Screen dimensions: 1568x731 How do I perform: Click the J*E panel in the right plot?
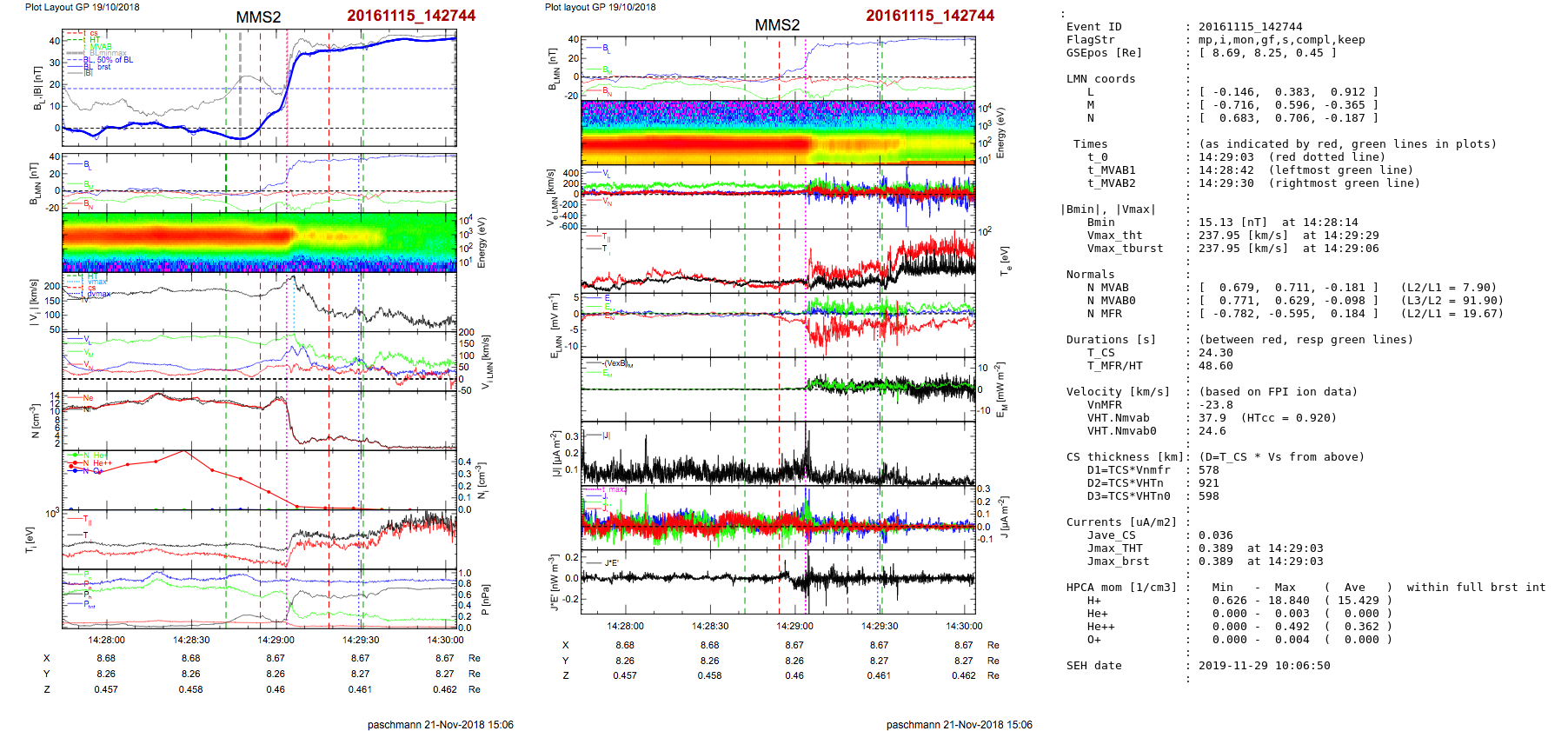(777, 581)
